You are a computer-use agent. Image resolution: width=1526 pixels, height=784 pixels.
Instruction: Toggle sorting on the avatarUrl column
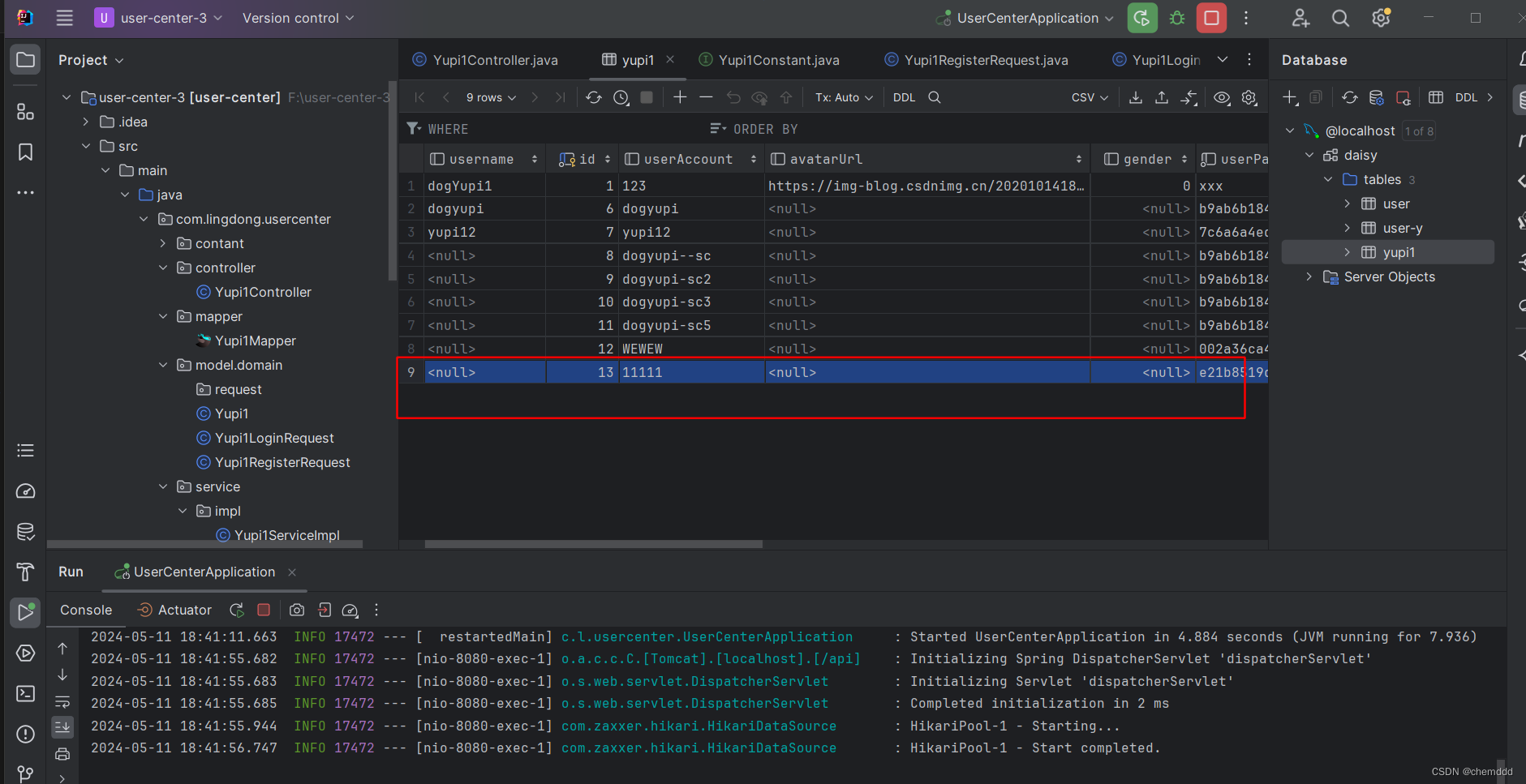1078,160
